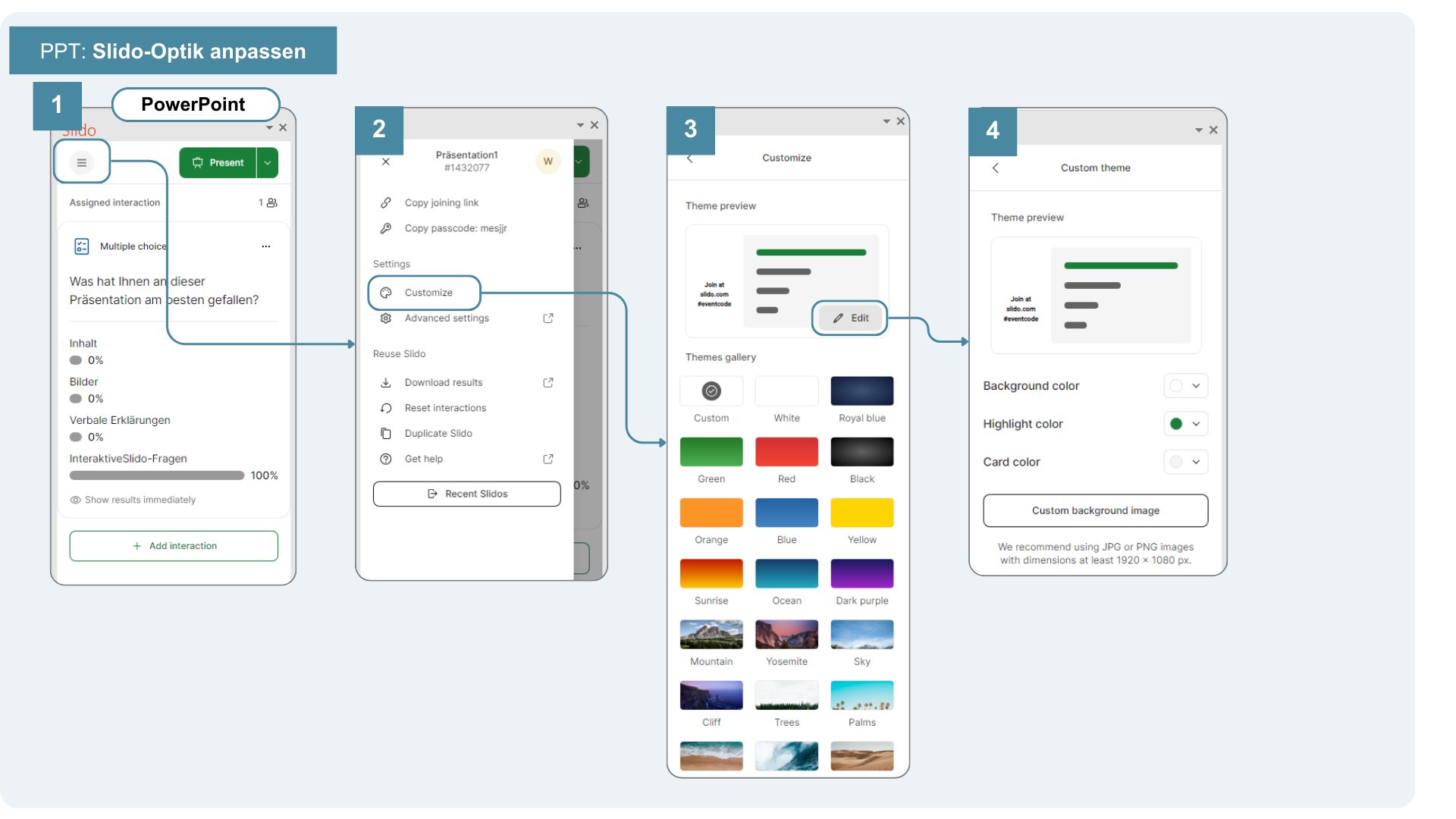Screen dimensions: 1456x819
Task: Click Download results external link icon
Action: (548, 383)
